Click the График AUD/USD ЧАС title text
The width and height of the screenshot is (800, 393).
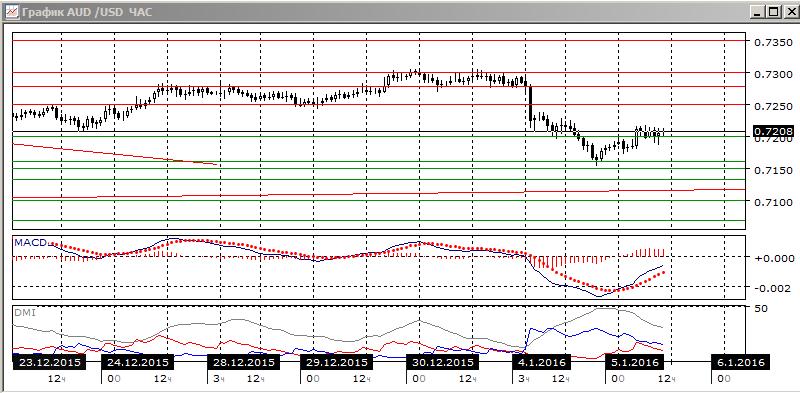[x=87, y=12]
